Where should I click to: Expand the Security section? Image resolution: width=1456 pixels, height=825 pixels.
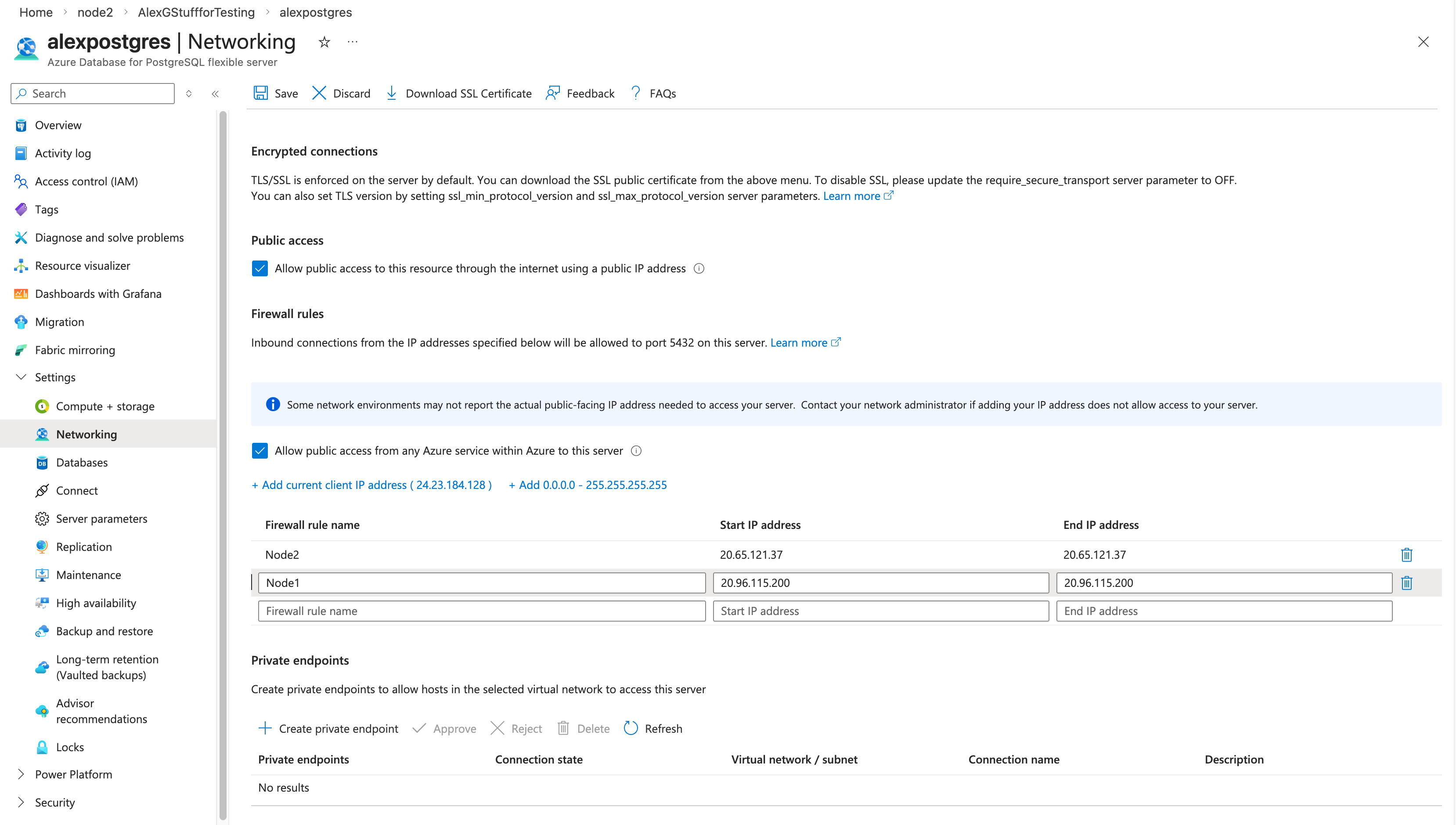point(21,802)
